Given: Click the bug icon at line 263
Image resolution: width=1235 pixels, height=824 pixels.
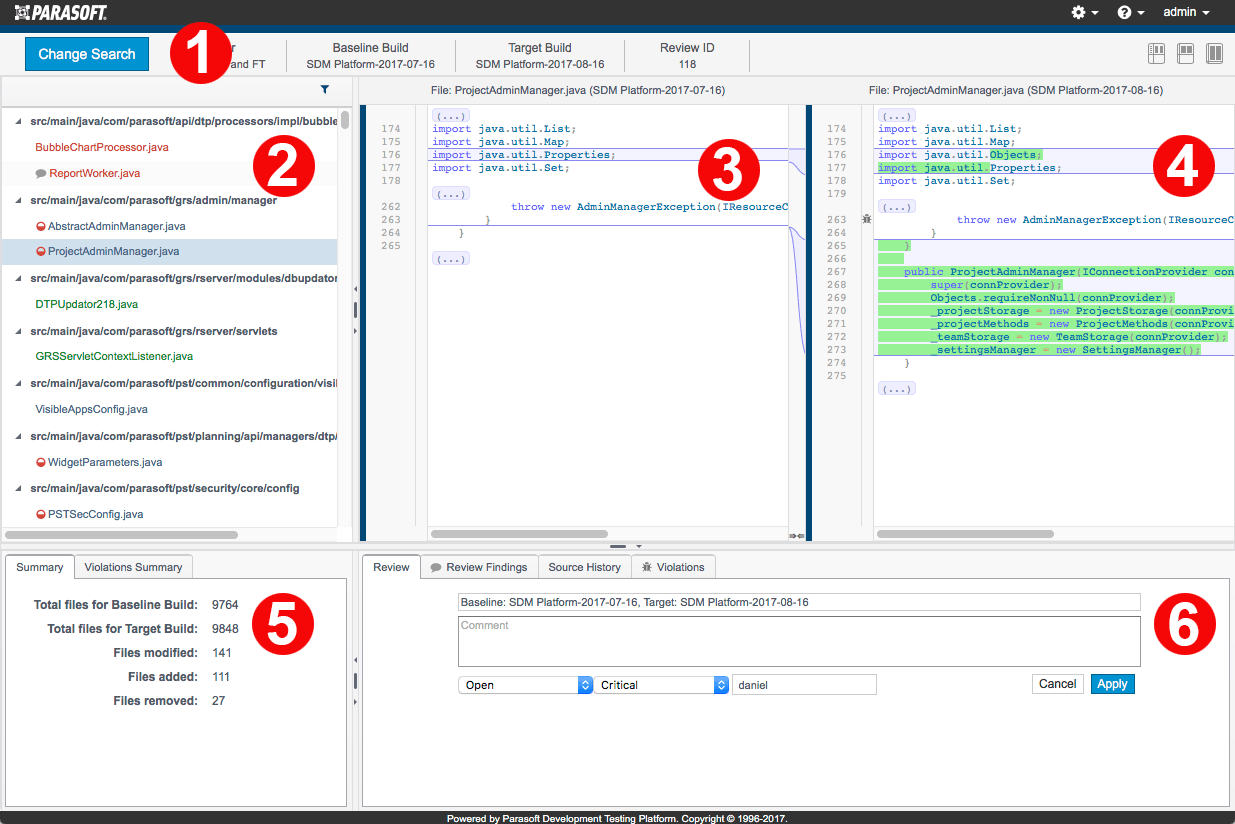Looking at the screenshot, I should pos(866,219).
